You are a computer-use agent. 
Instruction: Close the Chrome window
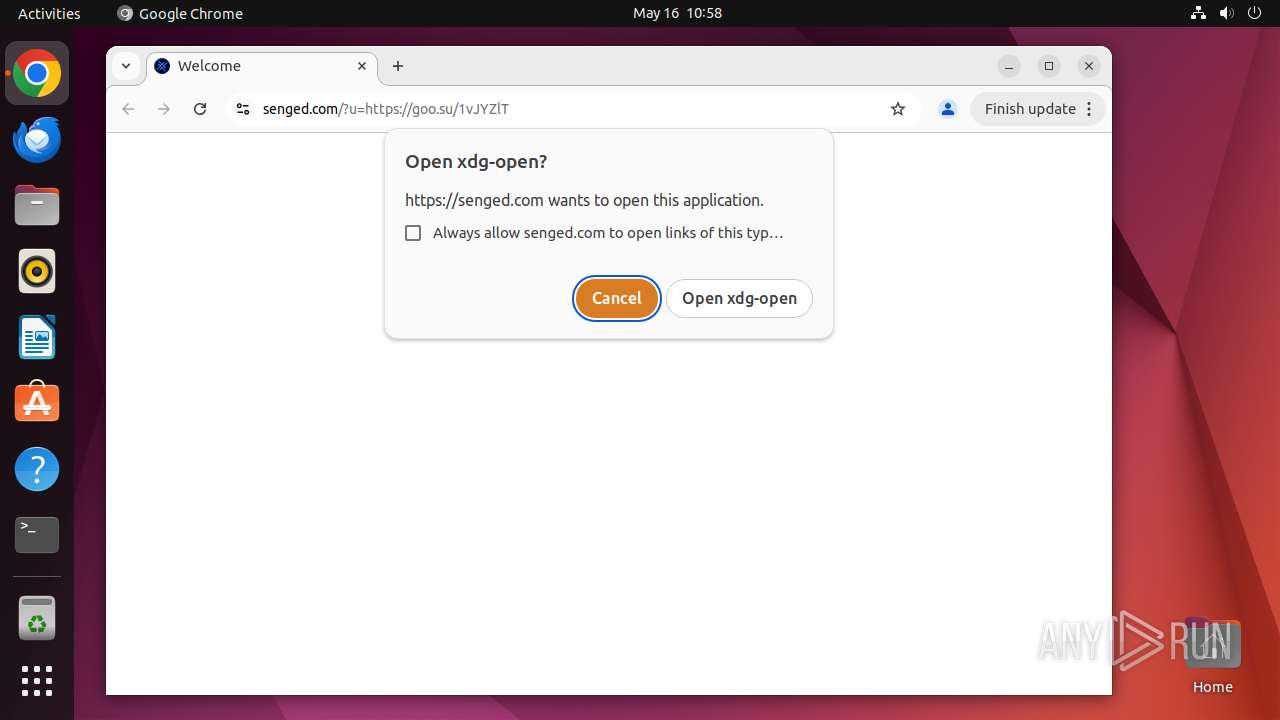pyautogui.click(x=1089, y=66)
